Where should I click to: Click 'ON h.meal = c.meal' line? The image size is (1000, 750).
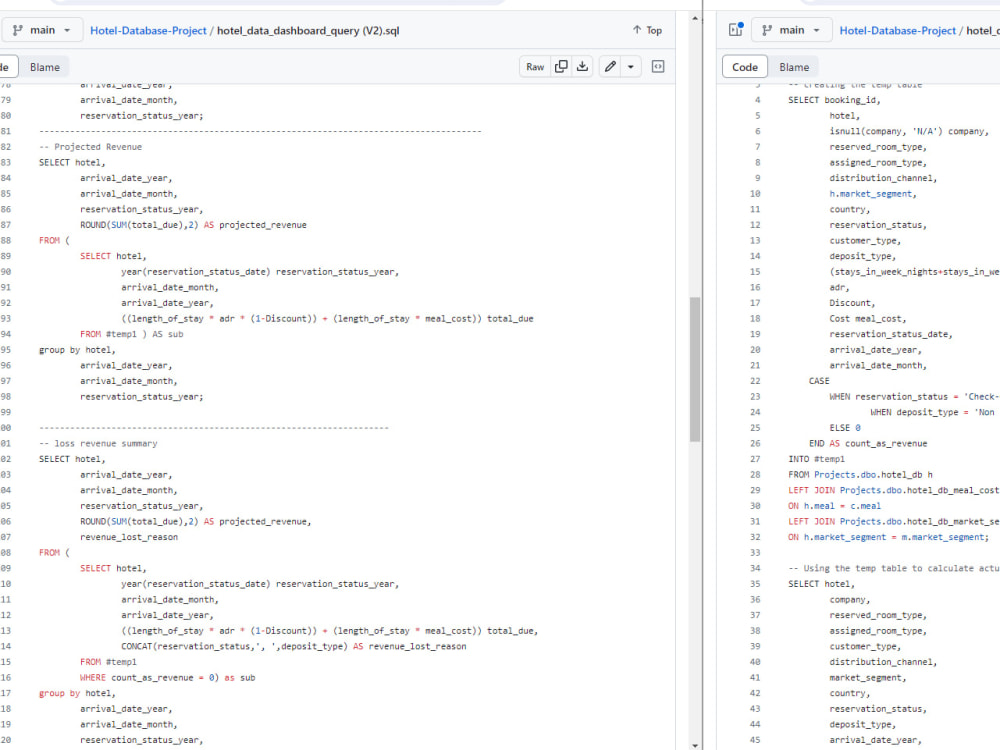[834, 506]
